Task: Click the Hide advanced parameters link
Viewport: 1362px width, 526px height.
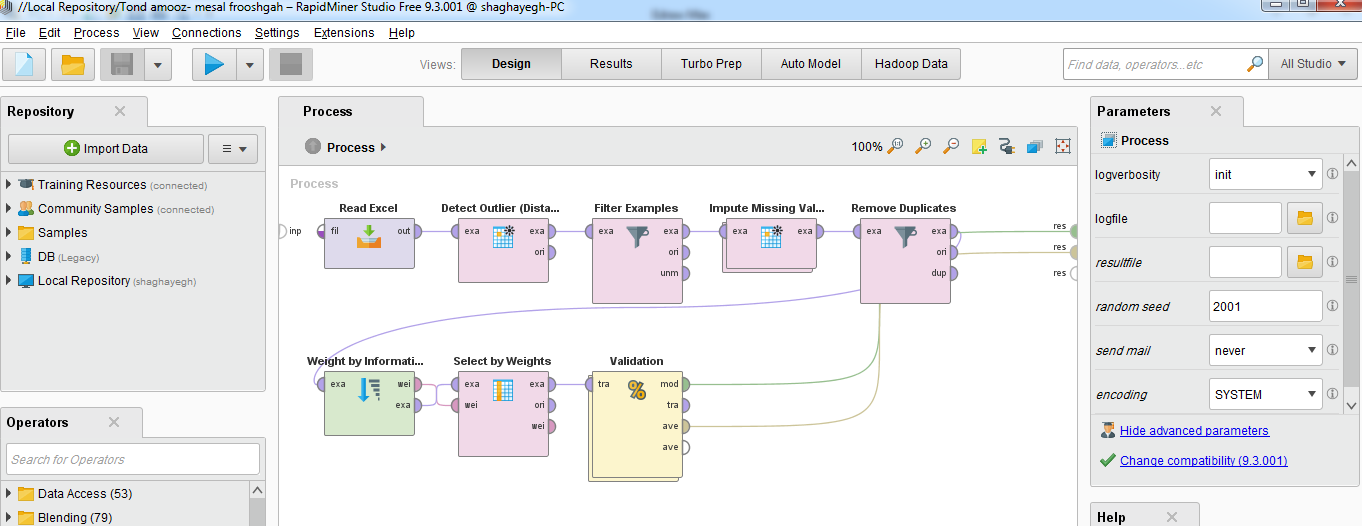Action: 1194,431
